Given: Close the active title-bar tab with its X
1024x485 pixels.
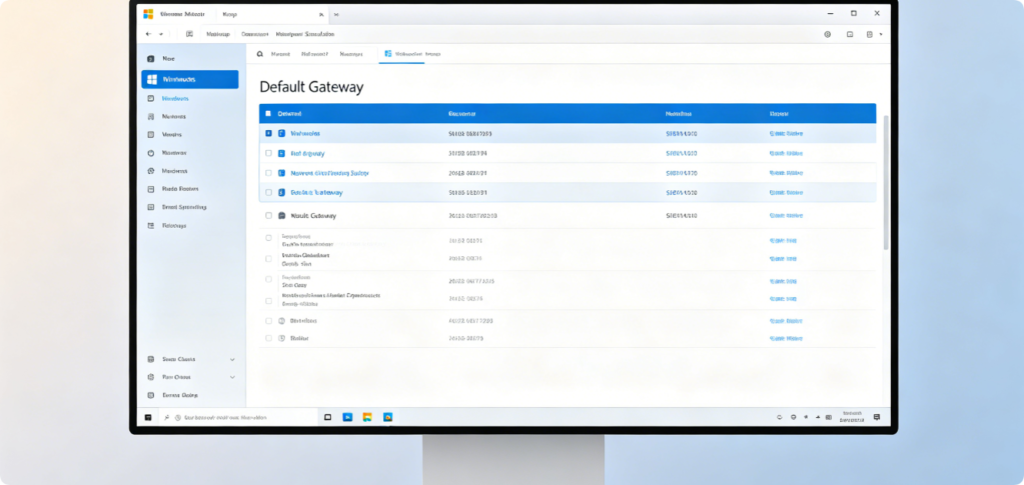Looking at the screenshot, I should 321,14.
